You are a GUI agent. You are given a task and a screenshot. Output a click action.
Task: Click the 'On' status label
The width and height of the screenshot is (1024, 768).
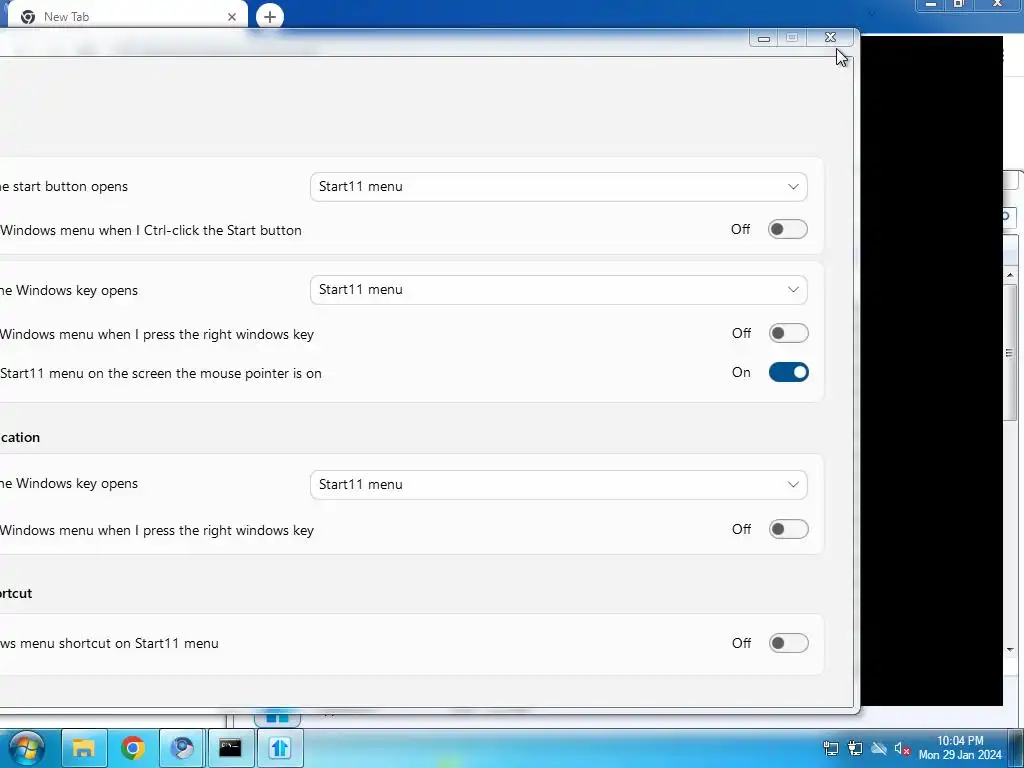click(741, 372)
